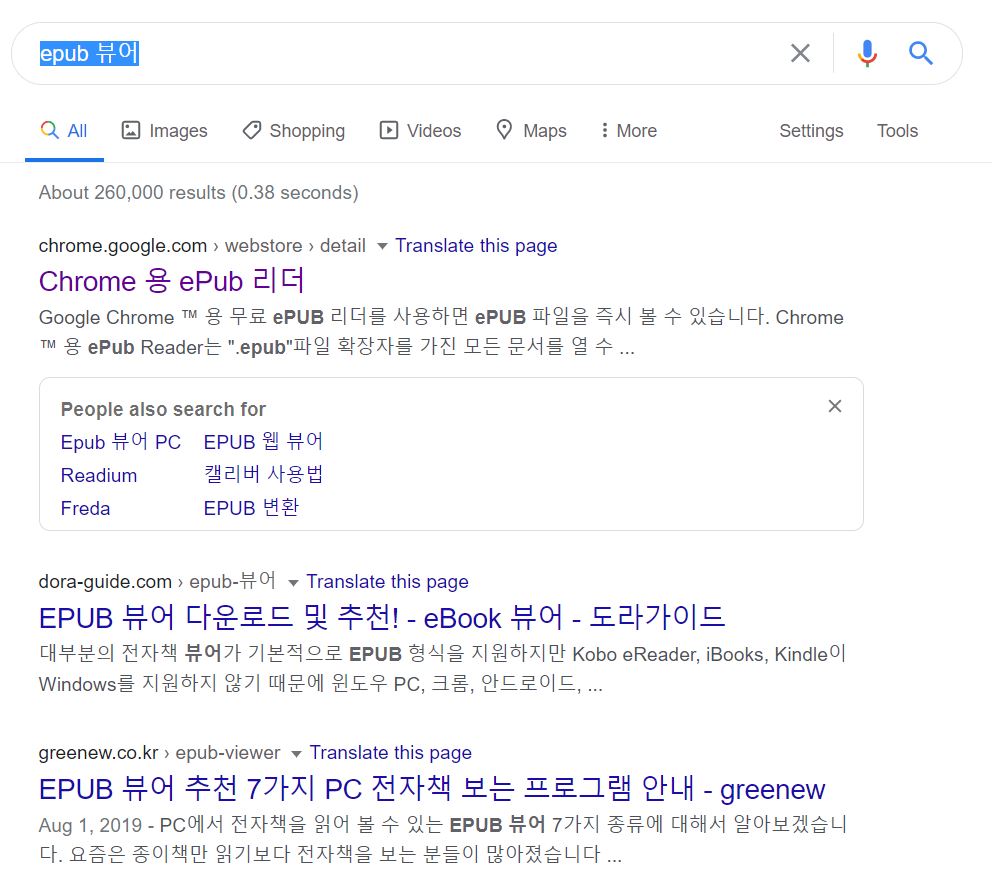Translate the chrome.google.com result page
The image size is (992, 874).
point(476,246)
